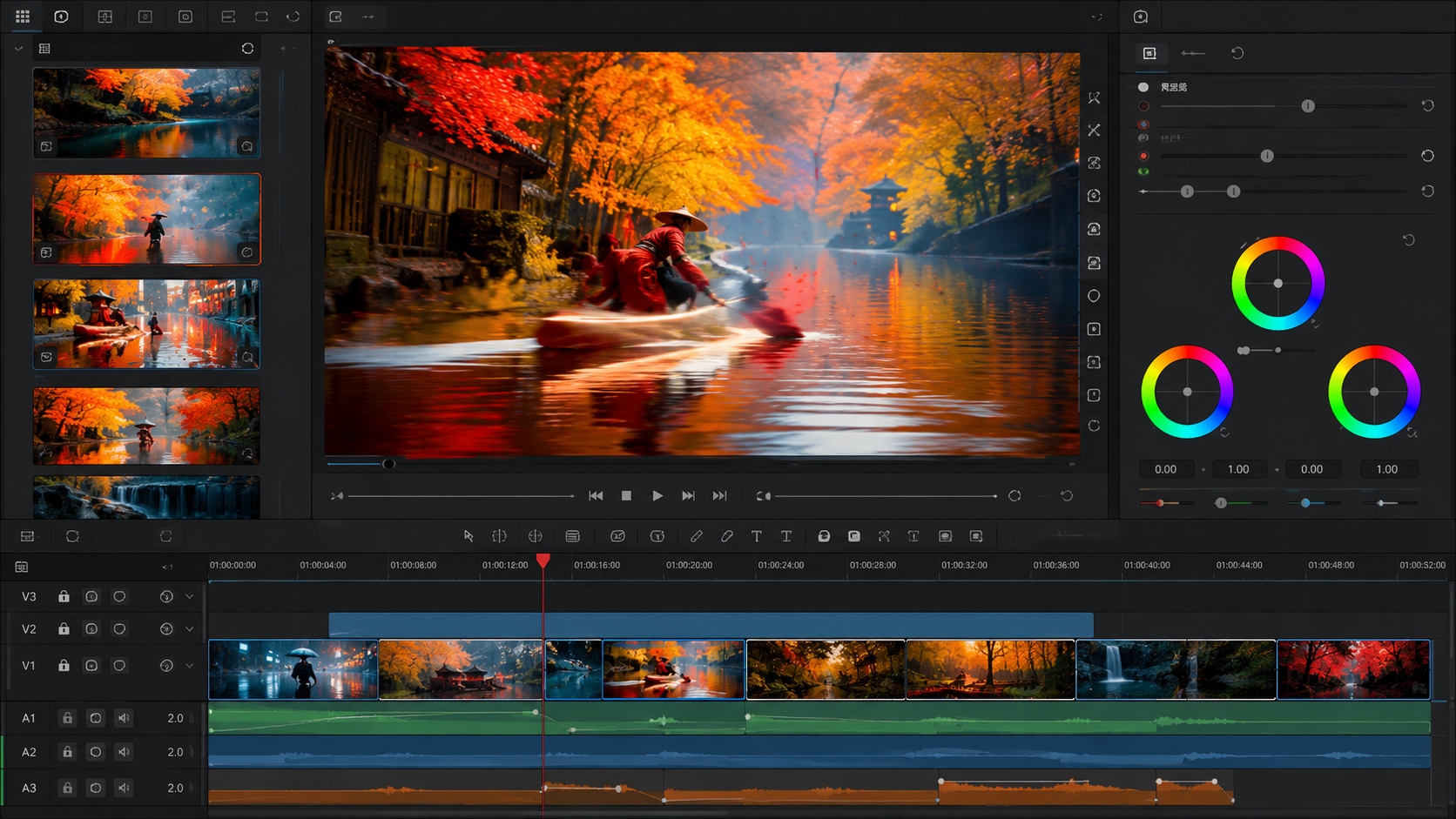Lock the V3 video track
1456x819 pixels.
64,596
